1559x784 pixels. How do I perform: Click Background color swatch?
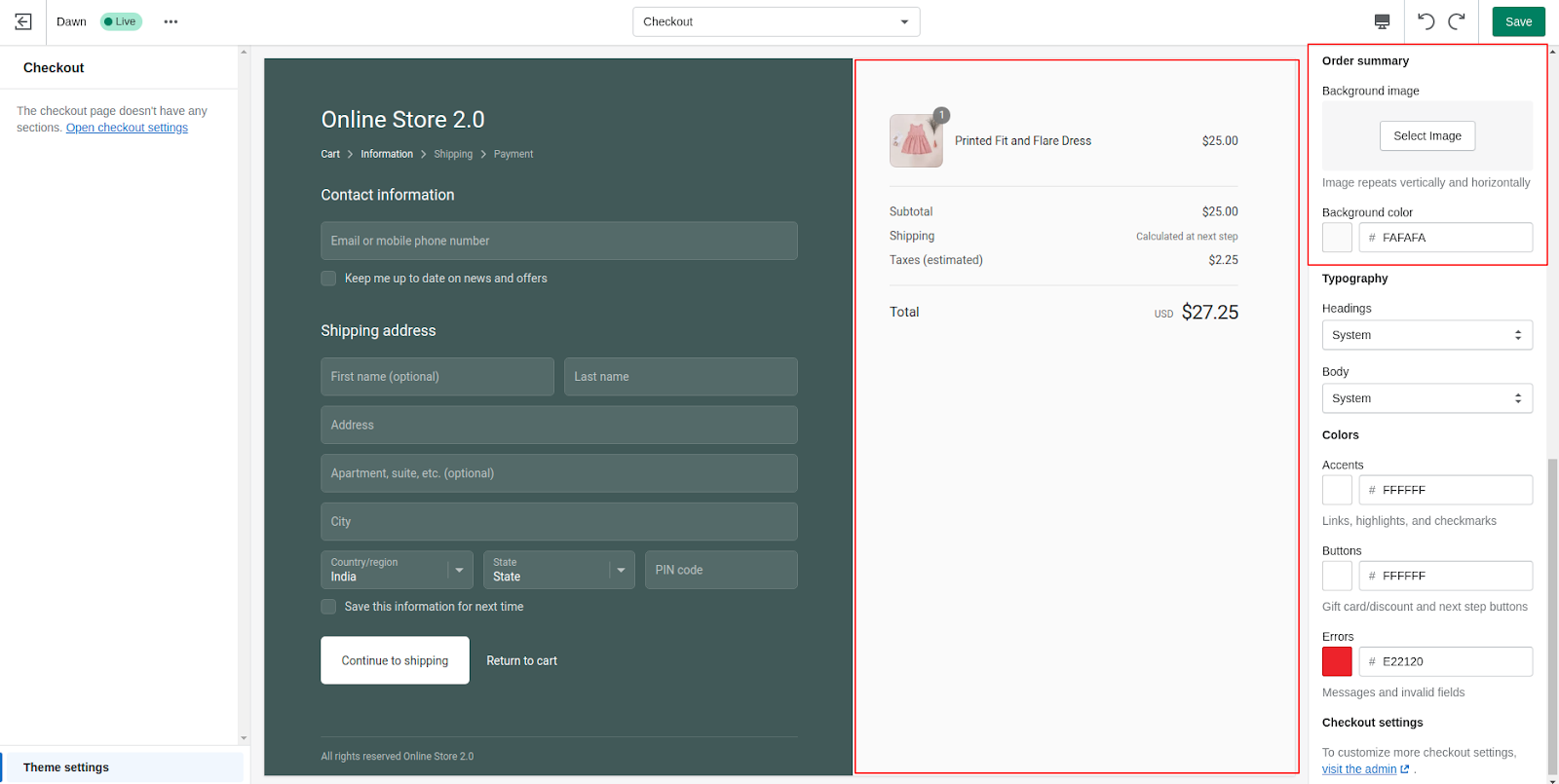click(x=1337, y=238)
